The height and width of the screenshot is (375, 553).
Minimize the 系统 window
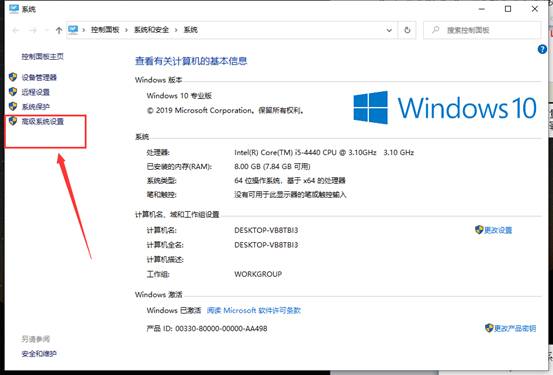[482, 9]
